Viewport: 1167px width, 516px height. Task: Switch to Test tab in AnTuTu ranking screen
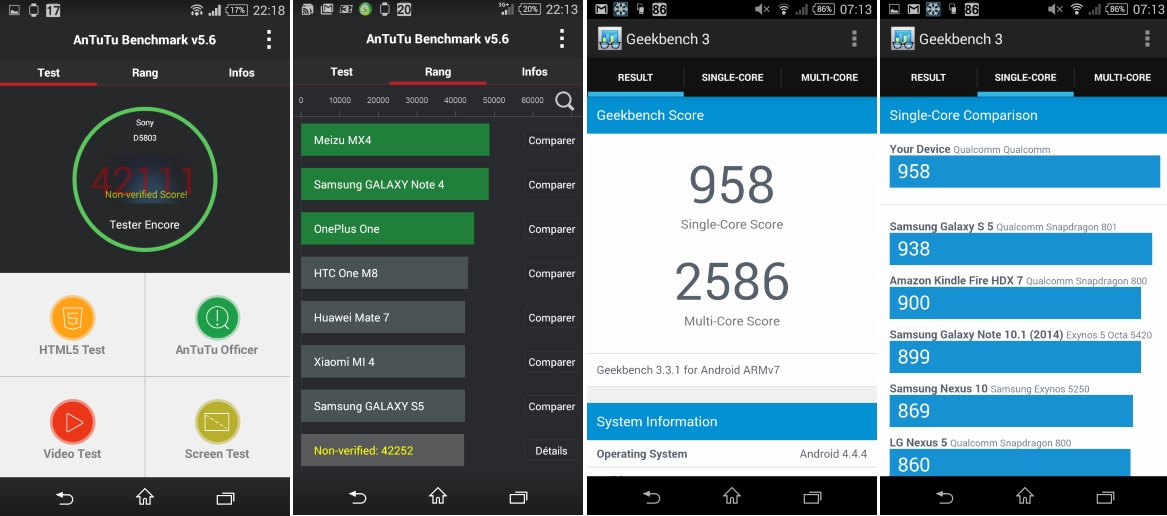tap(342, 72)
